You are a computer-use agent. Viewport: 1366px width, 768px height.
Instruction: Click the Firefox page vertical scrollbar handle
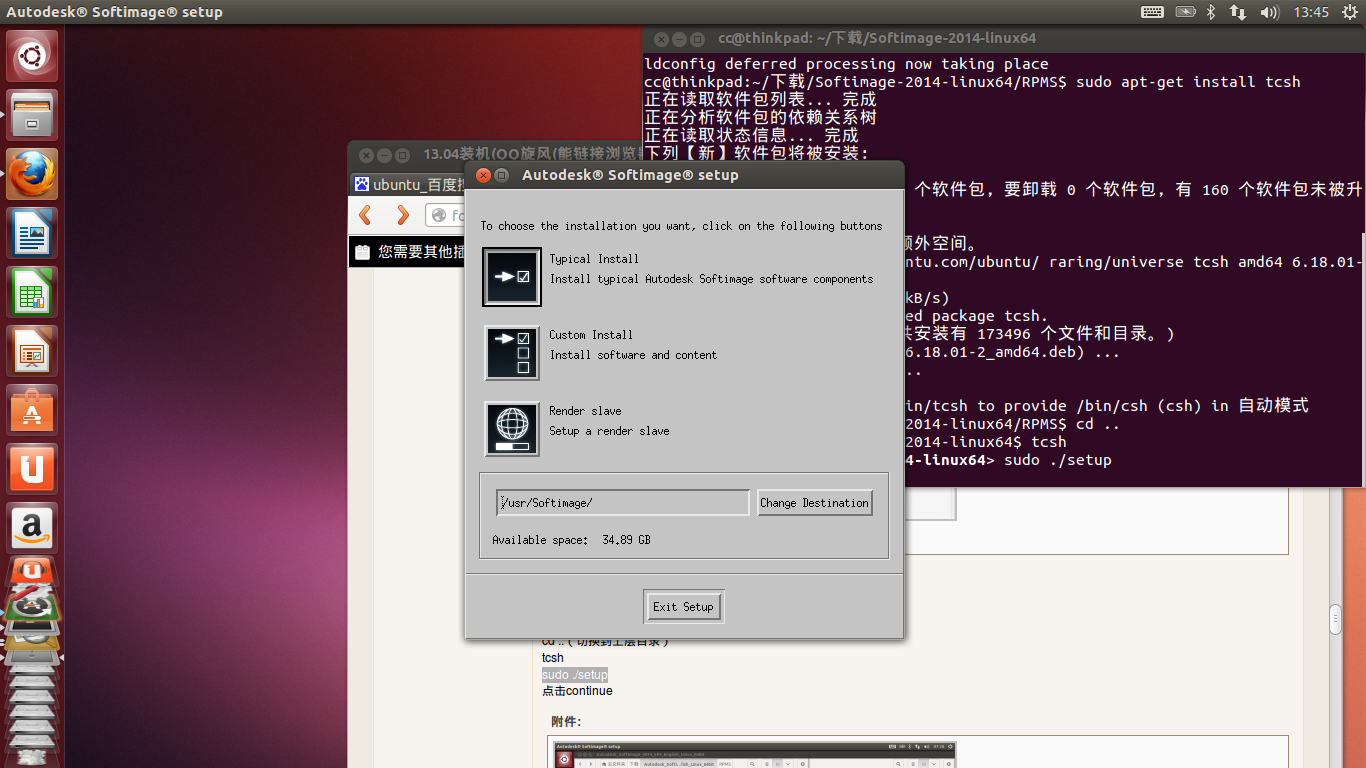coord(1335,619)
